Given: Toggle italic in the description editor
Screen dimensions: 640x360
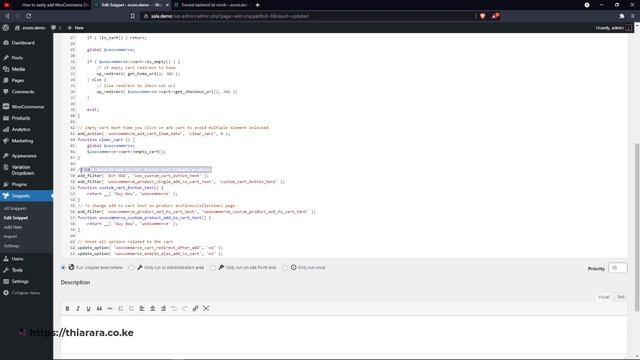Looking at the screenshot, I should [78, 309].
